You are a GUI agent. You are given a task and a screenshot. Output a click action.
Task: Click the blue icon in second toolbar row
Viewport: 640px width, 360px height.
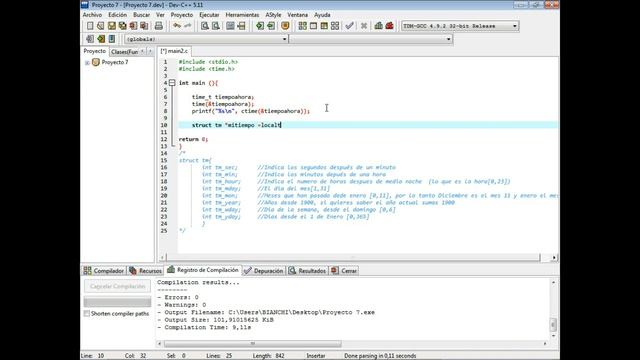112,39
